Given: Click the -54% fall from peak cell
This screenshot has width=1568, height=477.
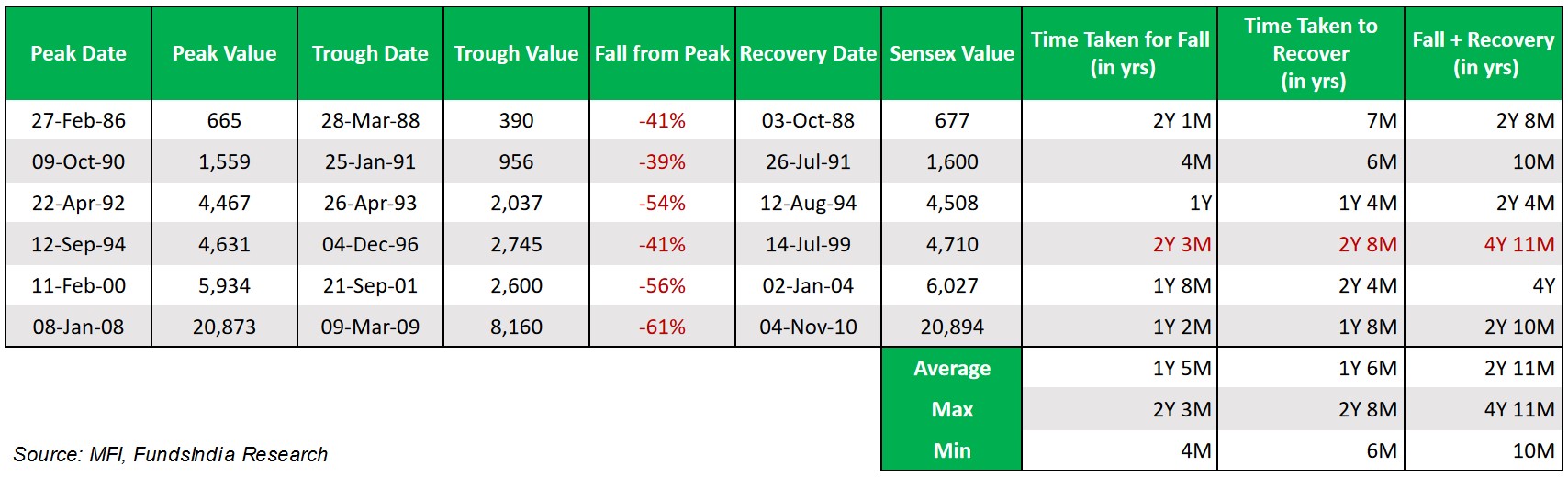Looking at the screenshot, I should pos(662,203).
